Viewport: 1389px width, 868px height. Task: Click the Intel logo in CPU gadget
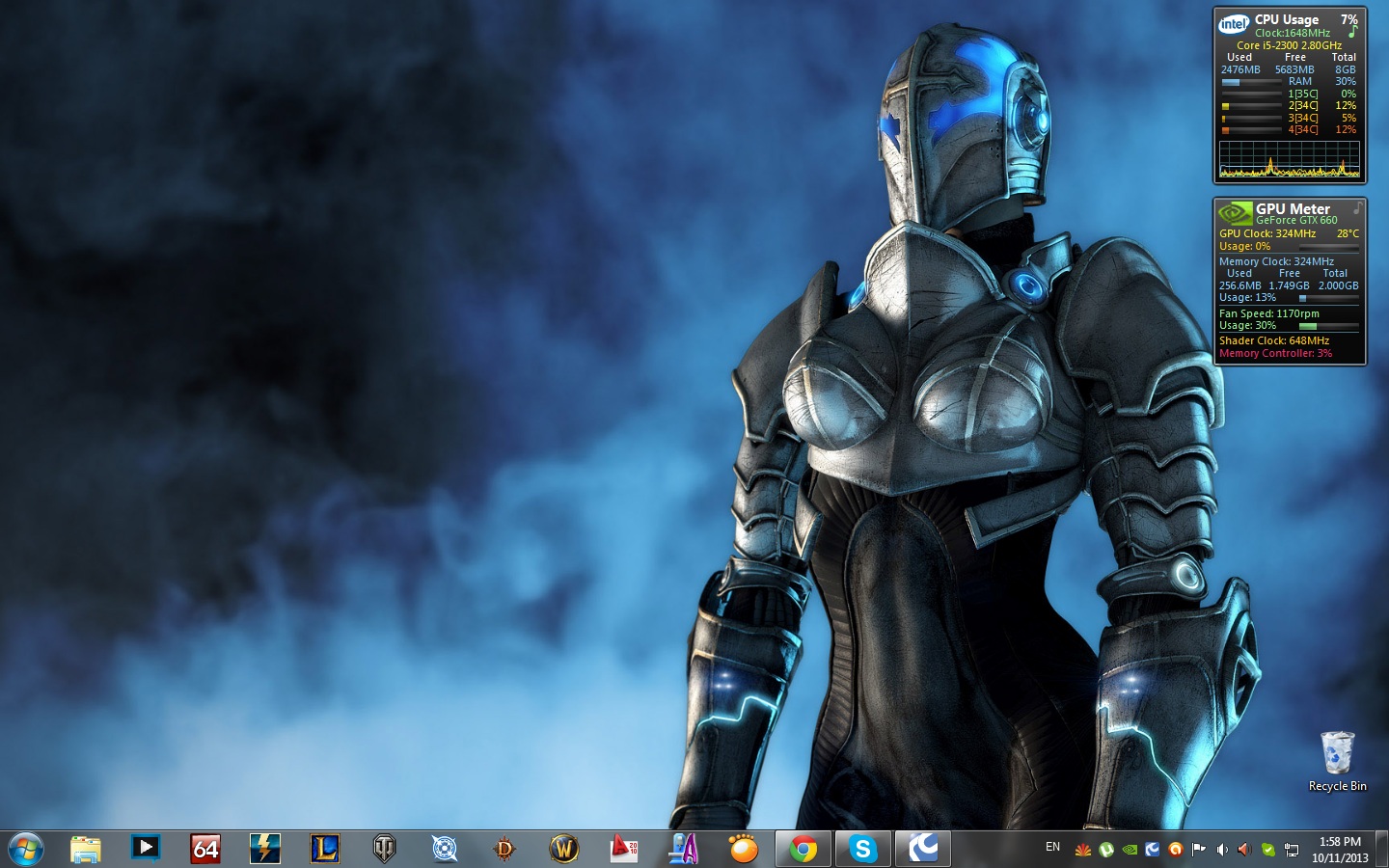pos(1234,24)
